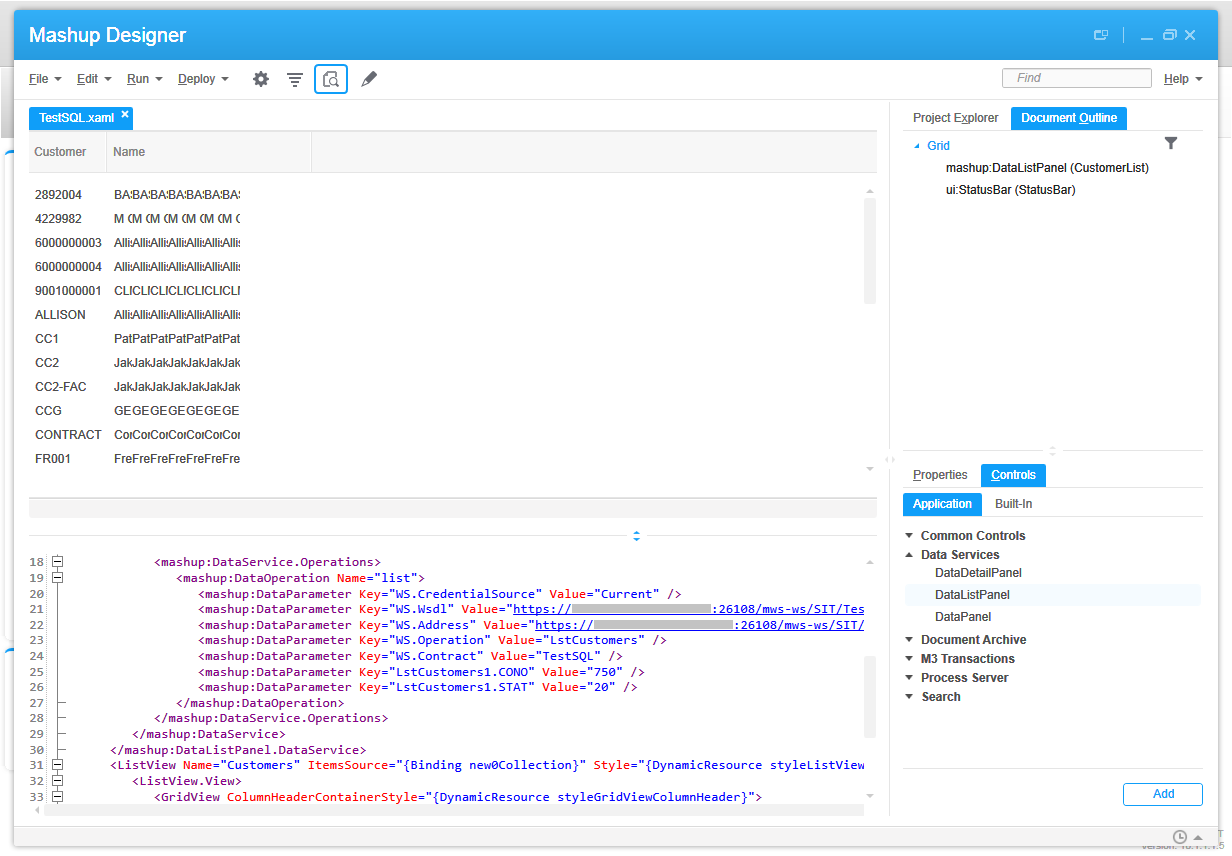Toggle the document preview icon

(x=331, y=79)
